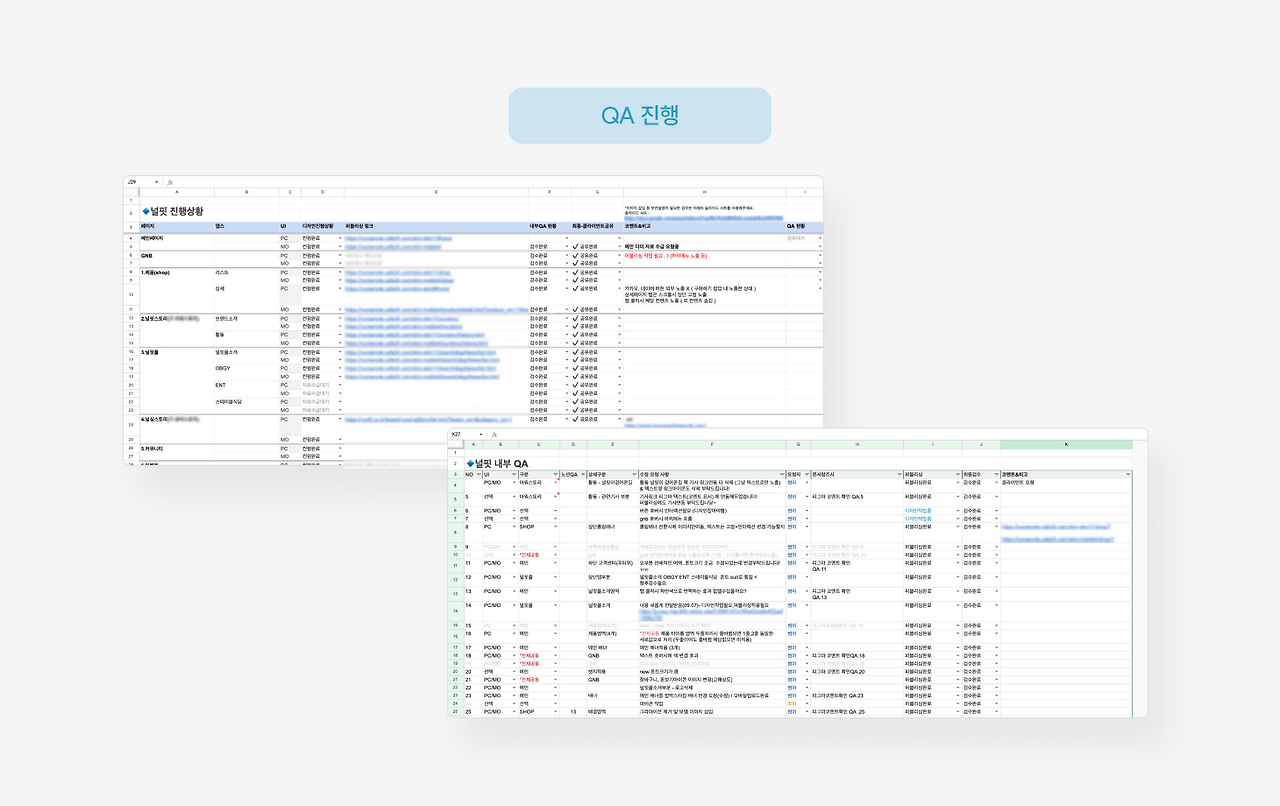1280x806 pixels.
Task: Open the 상세구분 column filter icon
Action: point(634,474)
